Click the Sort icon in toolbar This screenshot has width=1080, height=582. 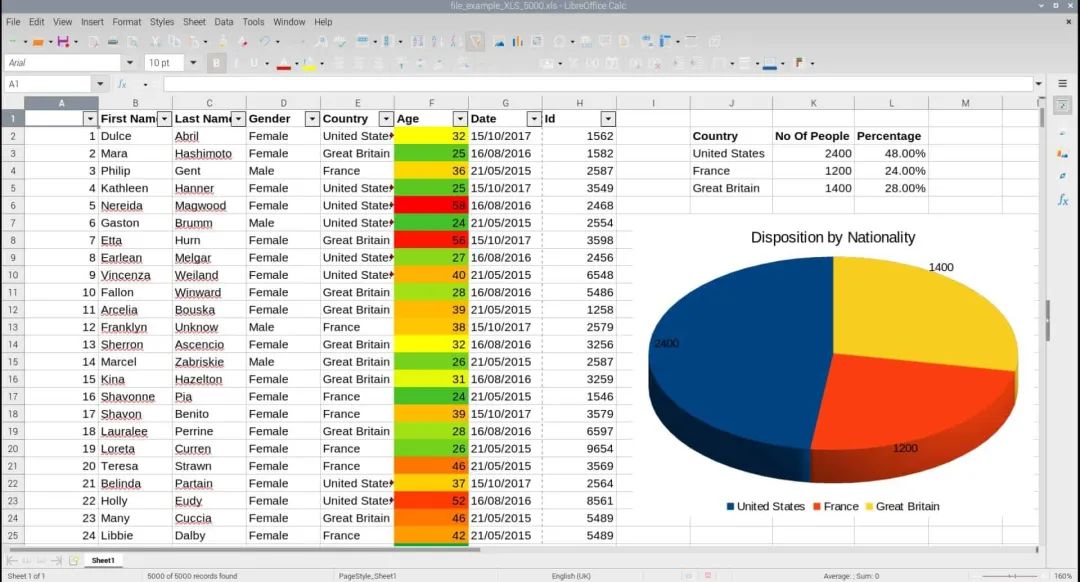pyautogui.click(x=417, y=42)
